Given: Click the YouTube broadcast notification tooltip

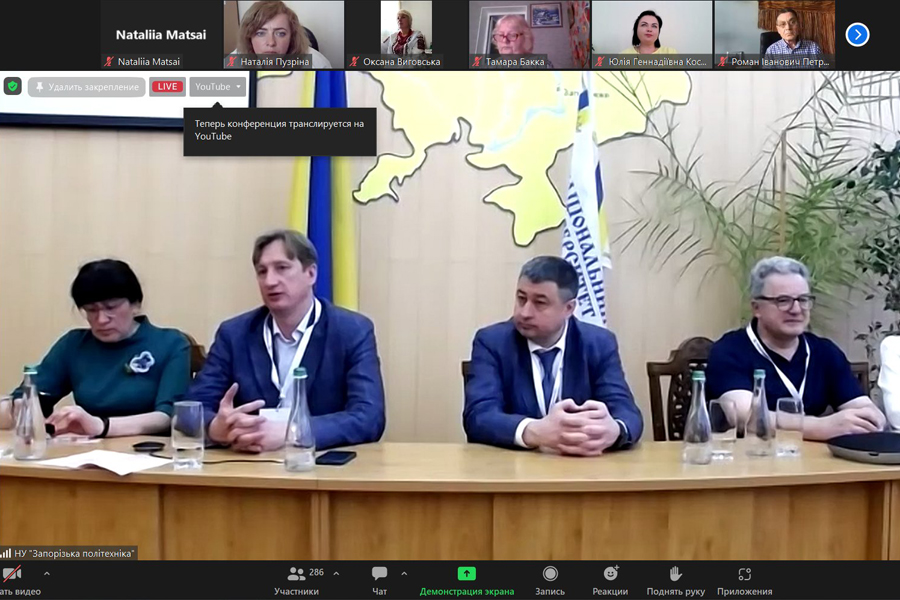Looking at the screenshot, I should 280,130.
